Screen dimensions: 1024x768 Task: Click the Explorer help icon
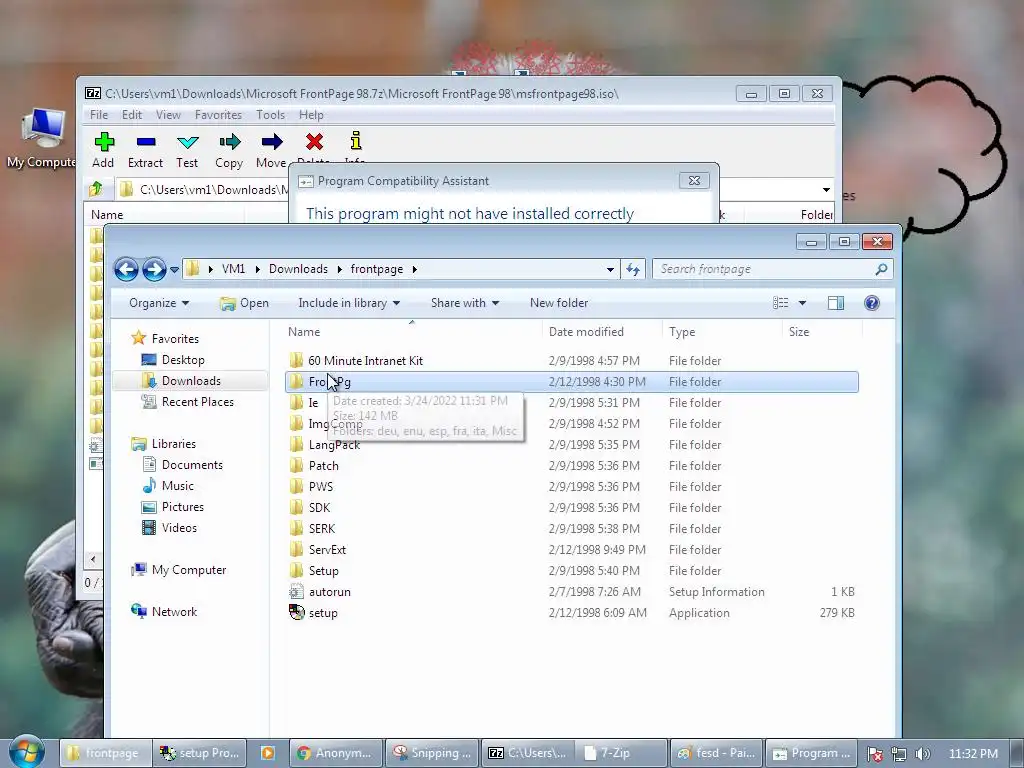tap(872, 303)
